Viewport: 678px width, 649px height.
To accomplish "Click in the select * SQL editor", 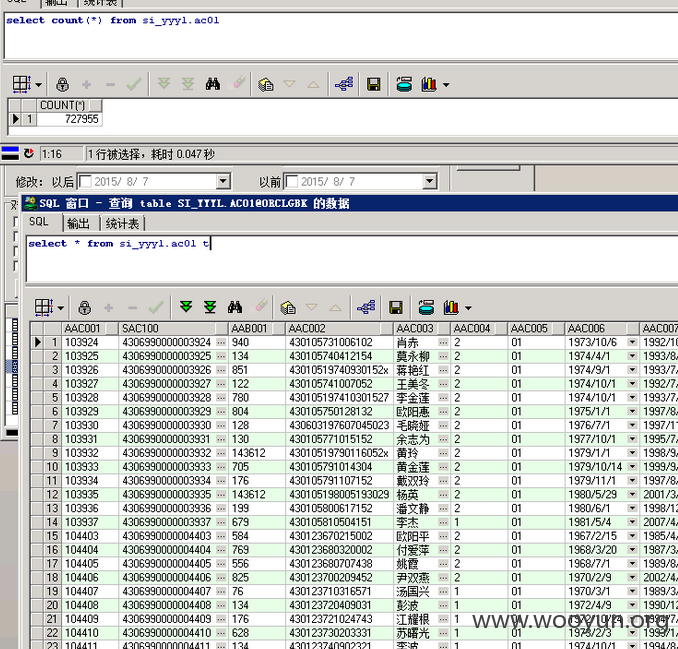I will (x=352, y=259).
